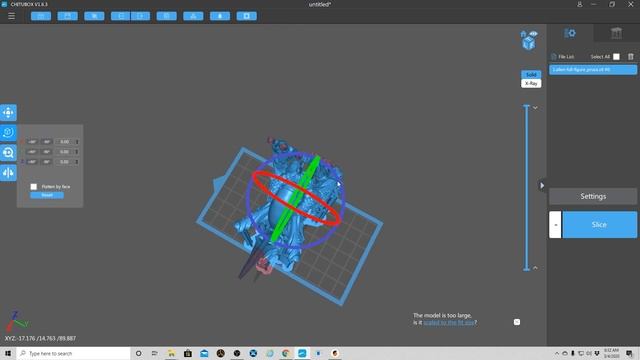Click the view orientation cube
Screen dimensions: 640x360
(529, 43)
